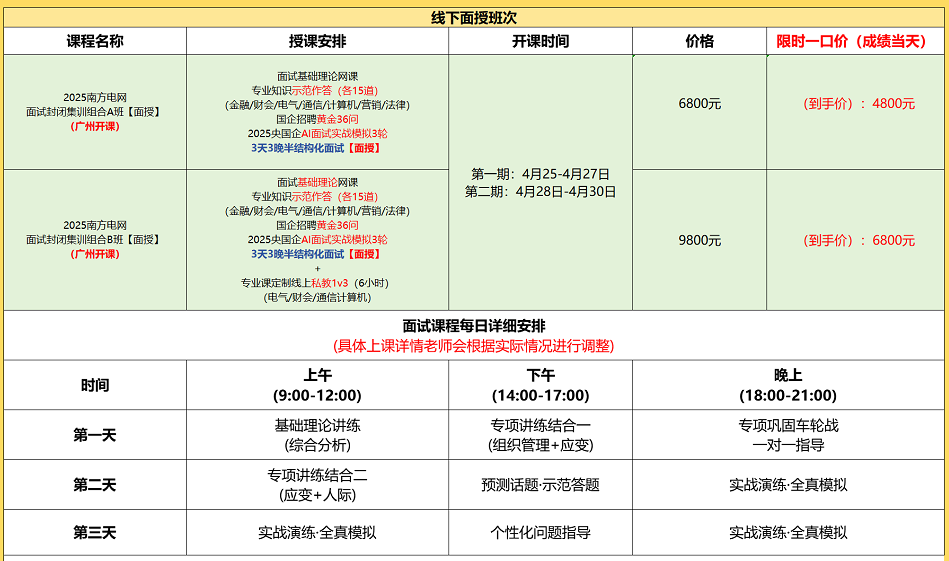Select the 下午 (14:00-17:00) header cell
949x561 pixels.
click(540, 385)
